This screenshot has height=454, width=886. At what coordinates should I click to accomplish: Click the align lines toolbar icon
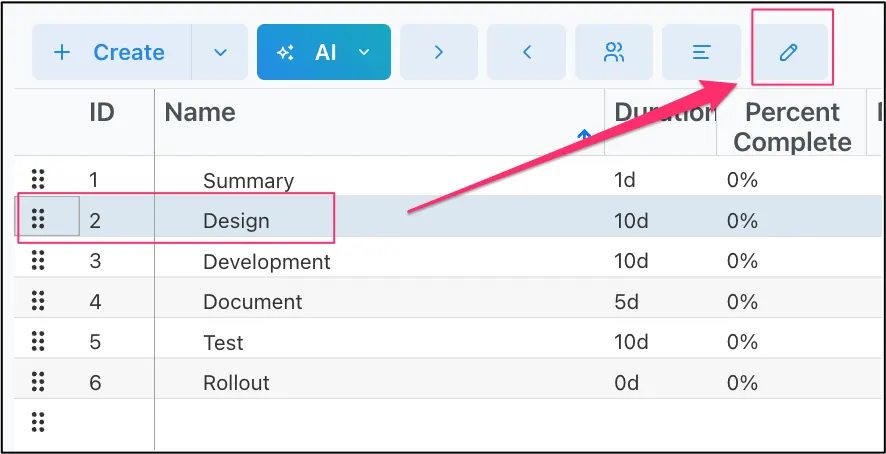(701, 52)
